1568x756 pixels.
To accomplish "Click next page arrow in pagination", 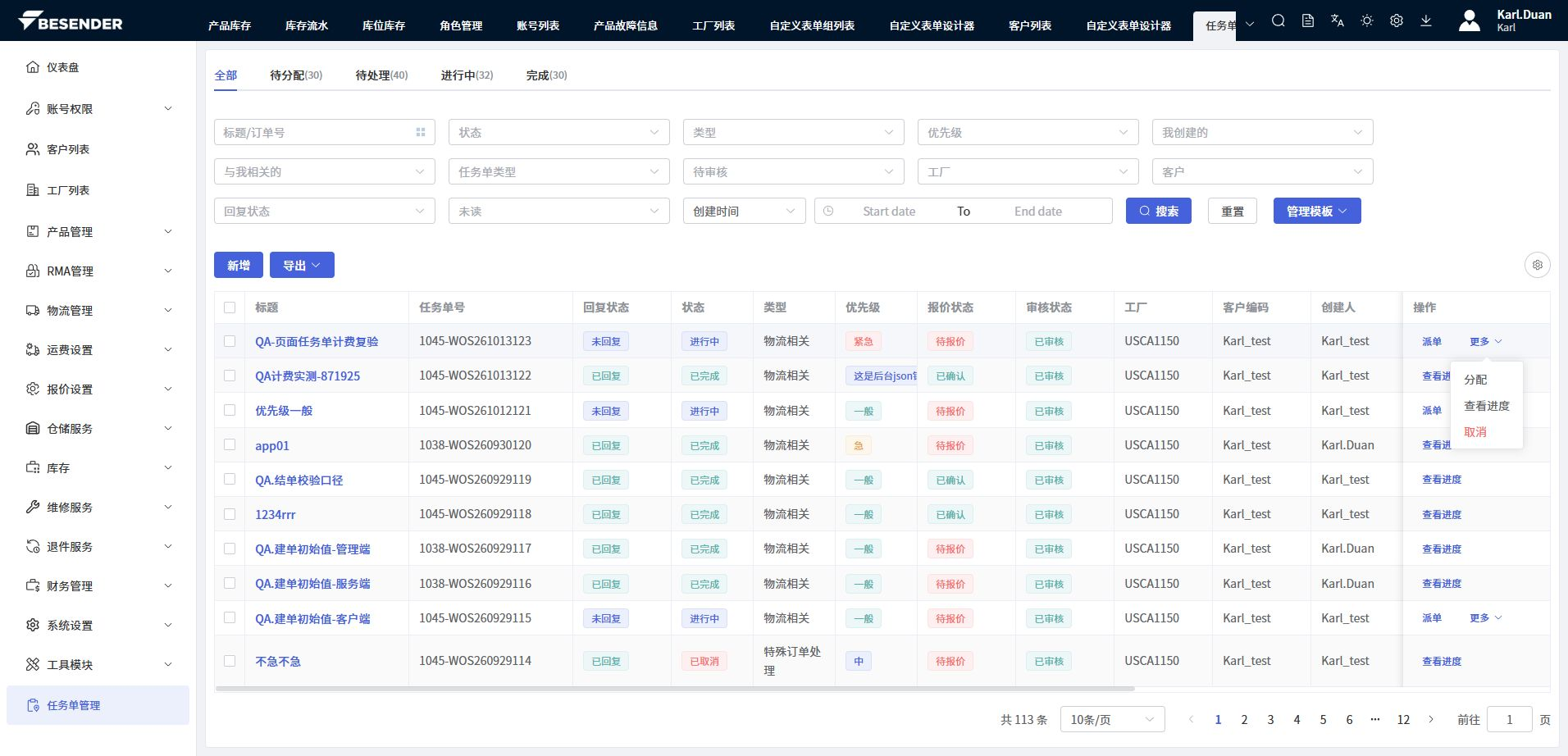I will point(1431,719).
